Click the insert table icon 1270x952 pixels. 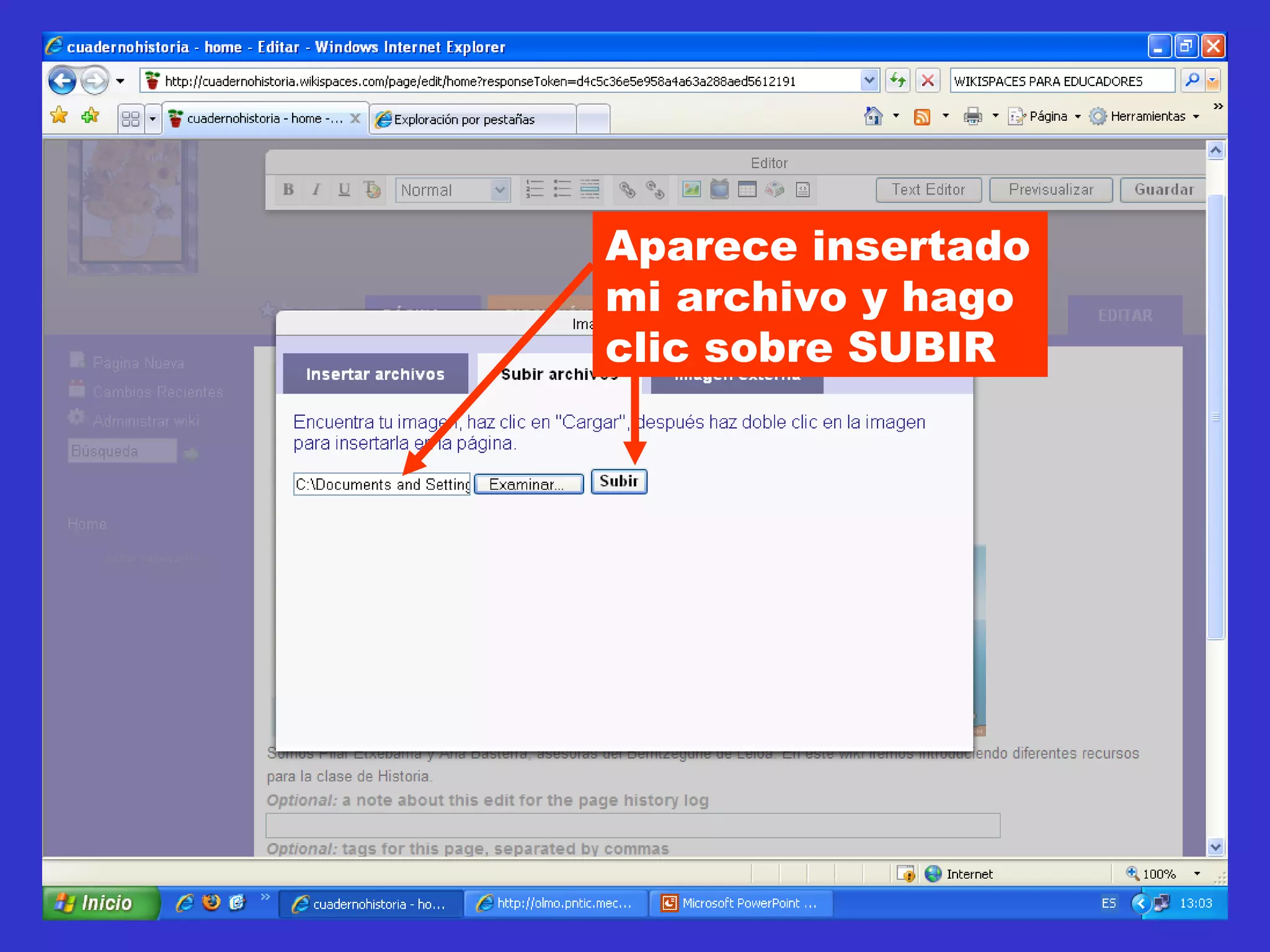pyautogui.click(x=747, y=190)
